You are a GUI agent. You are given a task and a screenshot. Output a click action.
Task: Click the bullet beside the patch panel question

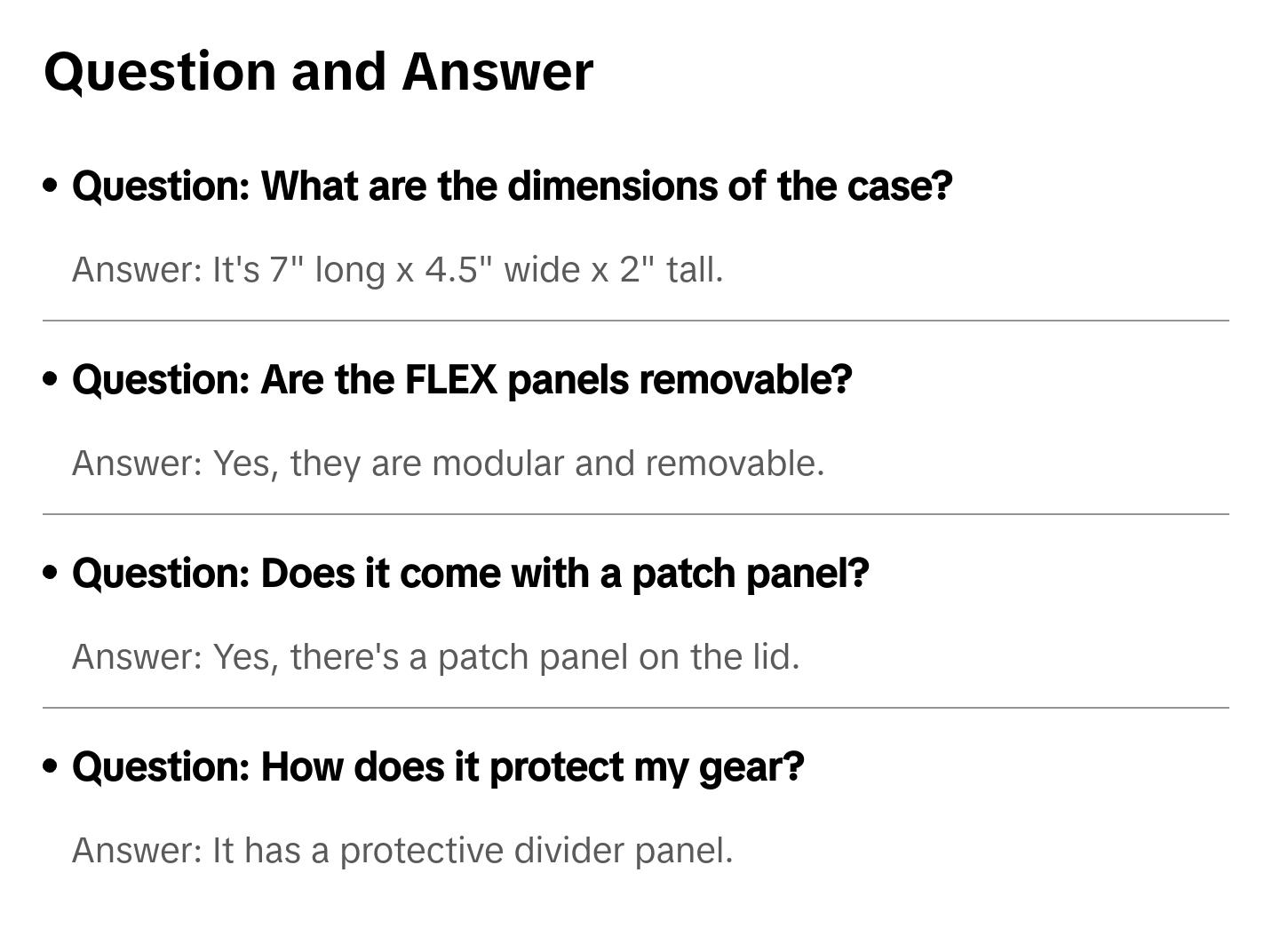[51, 573]
